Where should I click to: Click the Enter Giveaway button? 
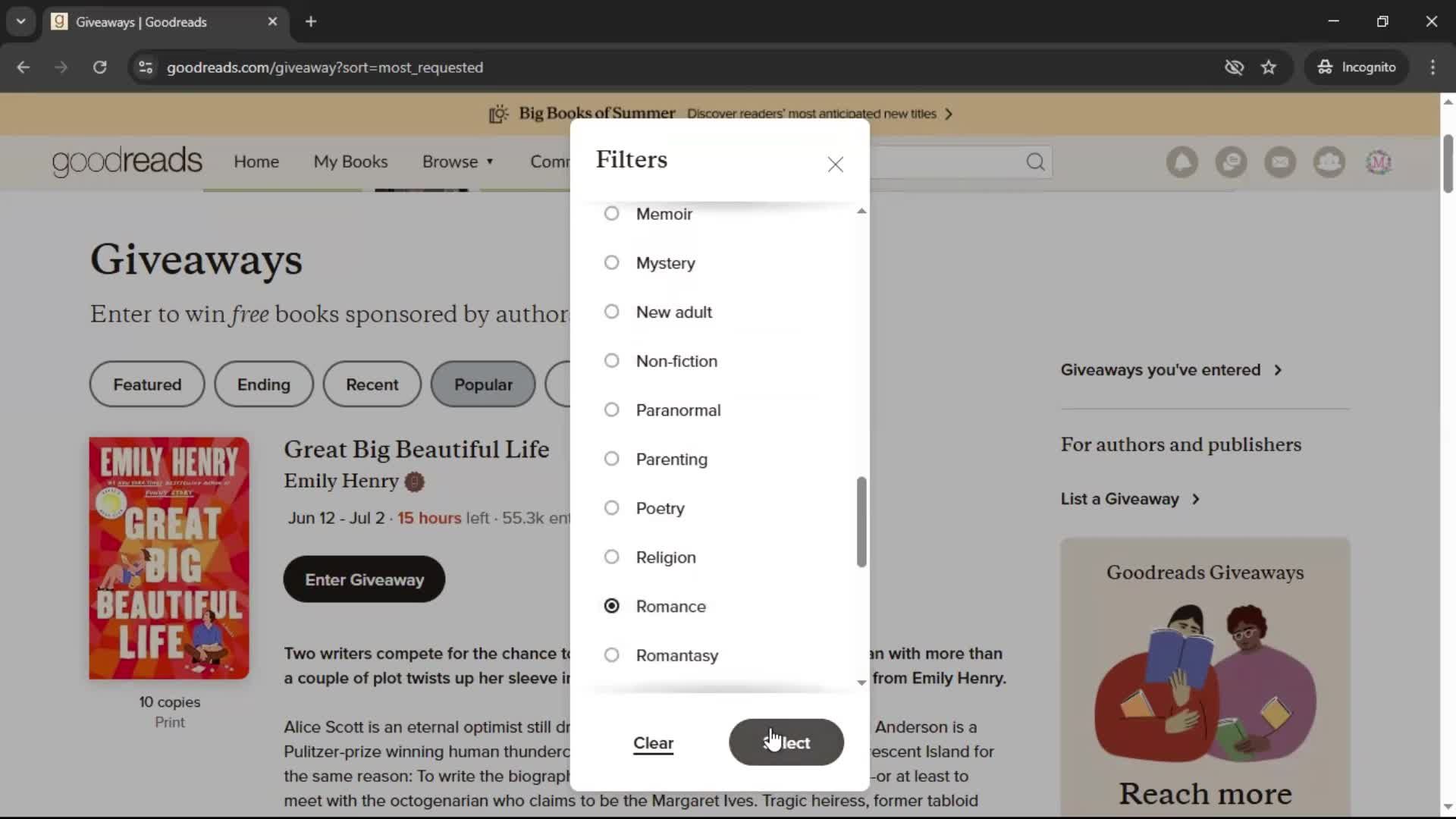[x=364, y=580]
